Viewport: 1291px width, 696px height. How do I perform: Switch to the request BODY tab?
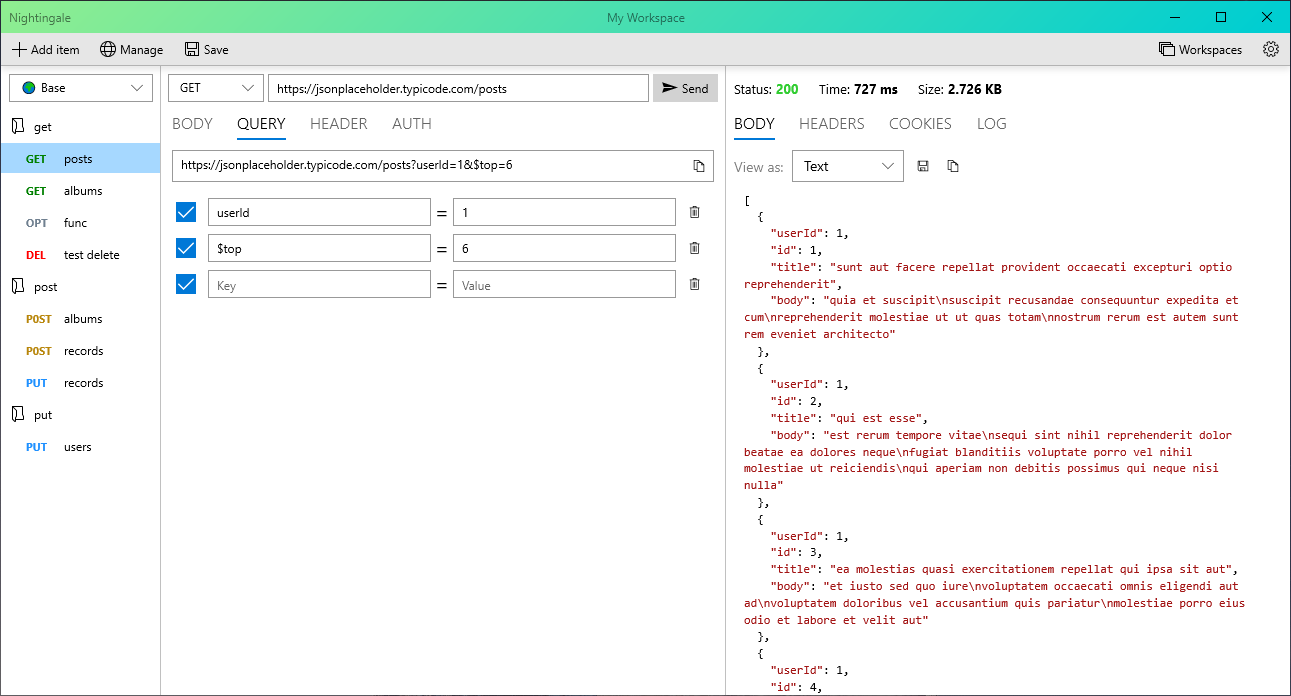(x=192, y=124)
